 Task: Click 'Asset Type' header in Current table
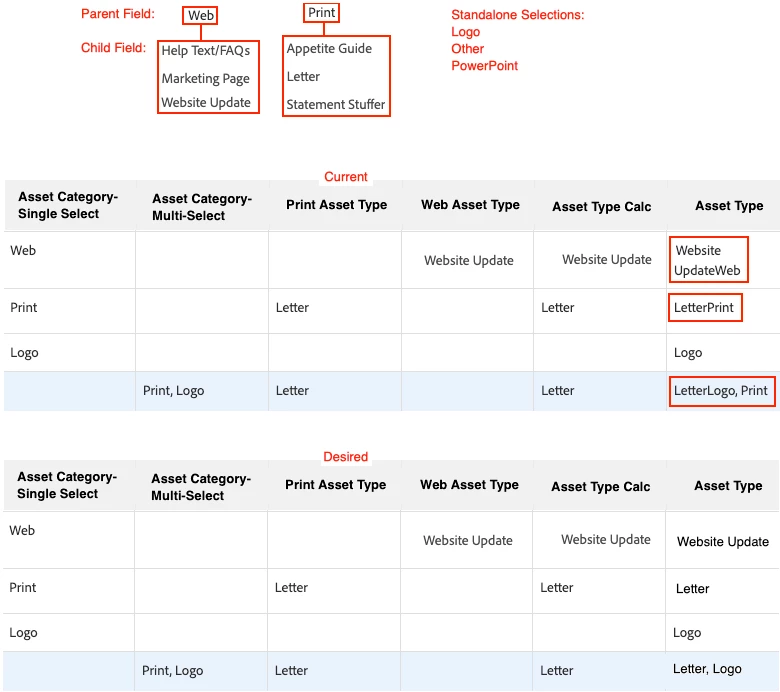(x=729, y=205)
